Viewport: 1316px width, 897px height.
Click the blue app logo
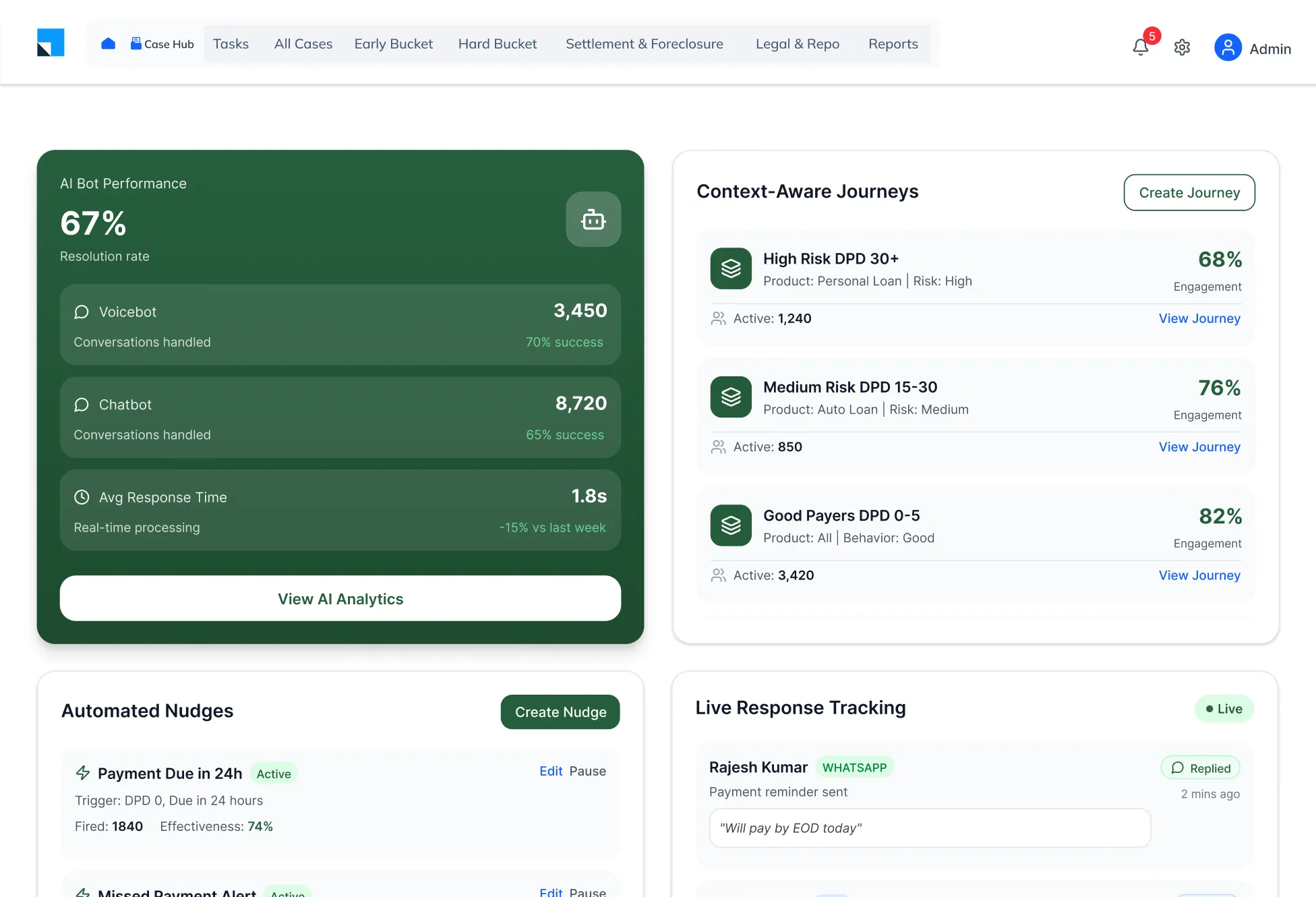pos(51,42)
